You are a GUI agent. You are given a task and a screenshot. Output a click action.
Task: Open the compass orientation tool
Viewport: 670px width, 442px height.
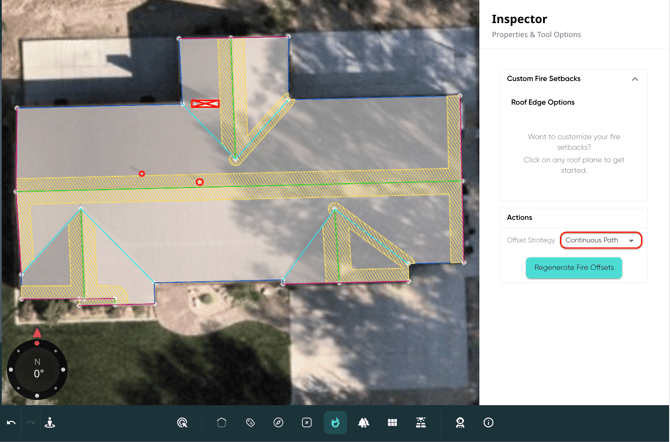279,423
